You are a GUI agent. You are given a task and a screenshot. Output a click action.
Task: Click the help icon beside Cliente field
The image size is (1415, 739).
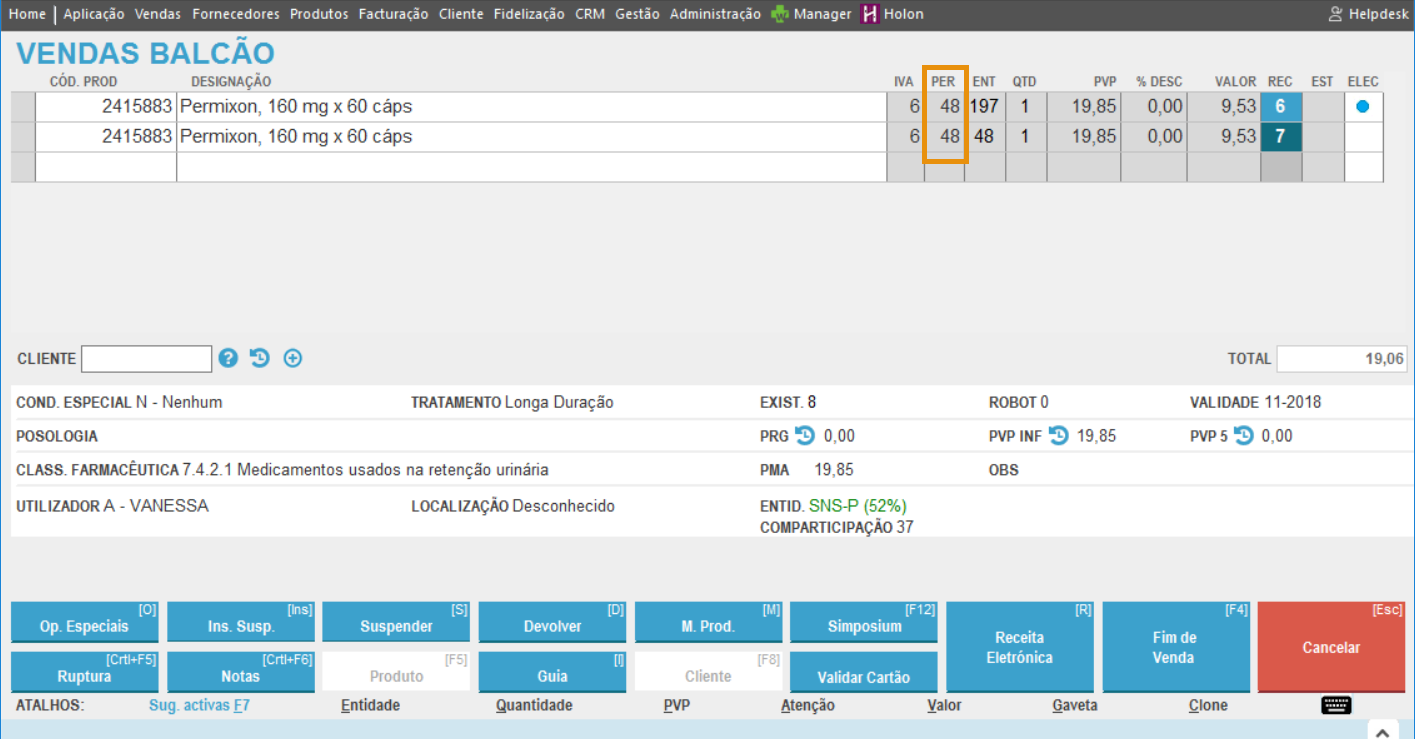click(228, 358)
